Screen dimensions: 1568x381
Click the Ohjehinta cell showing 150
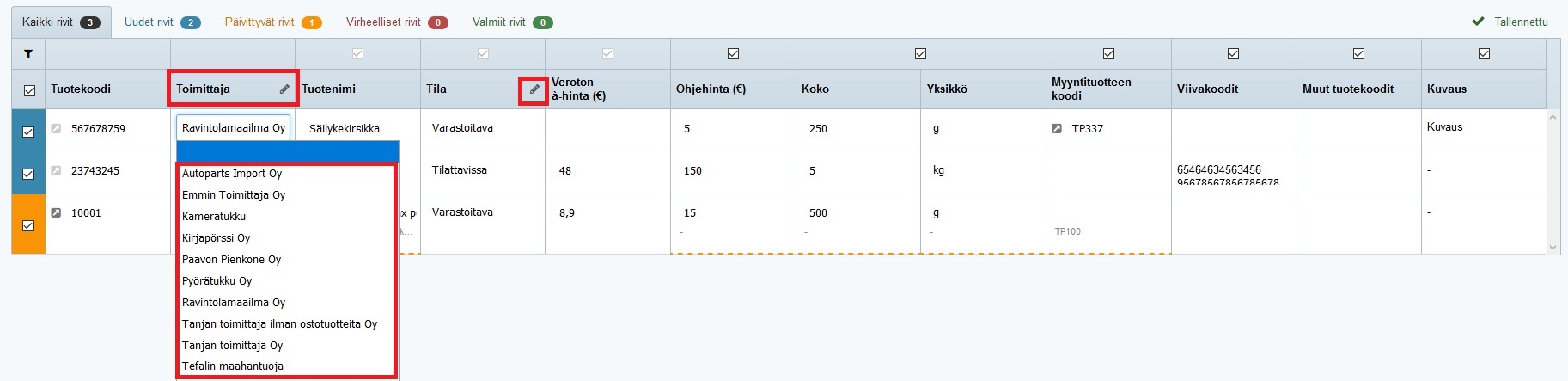coord(692,171)
